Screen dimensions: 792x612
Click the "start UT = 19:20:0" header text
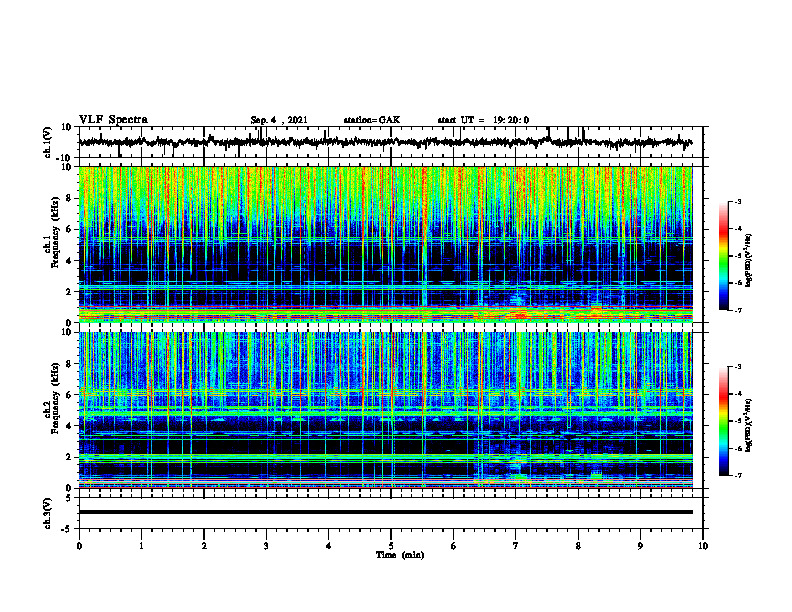pyautogui.click(x=483, y=120)
